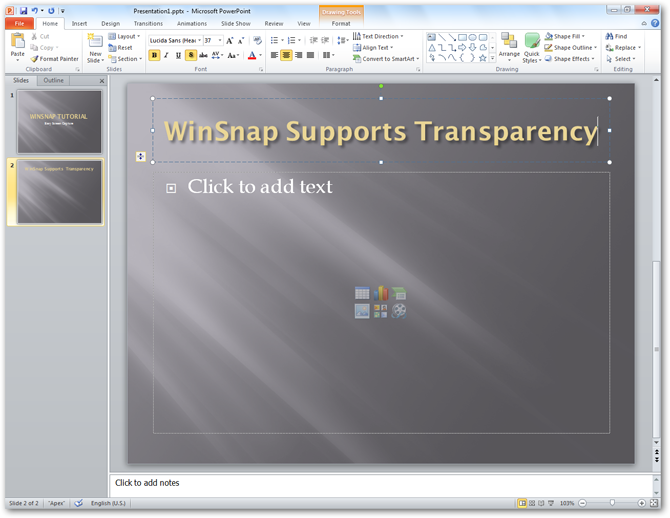Viewport: 670px width, 518px height.
Task: Align text right in paragraph group
Action: 299,55
